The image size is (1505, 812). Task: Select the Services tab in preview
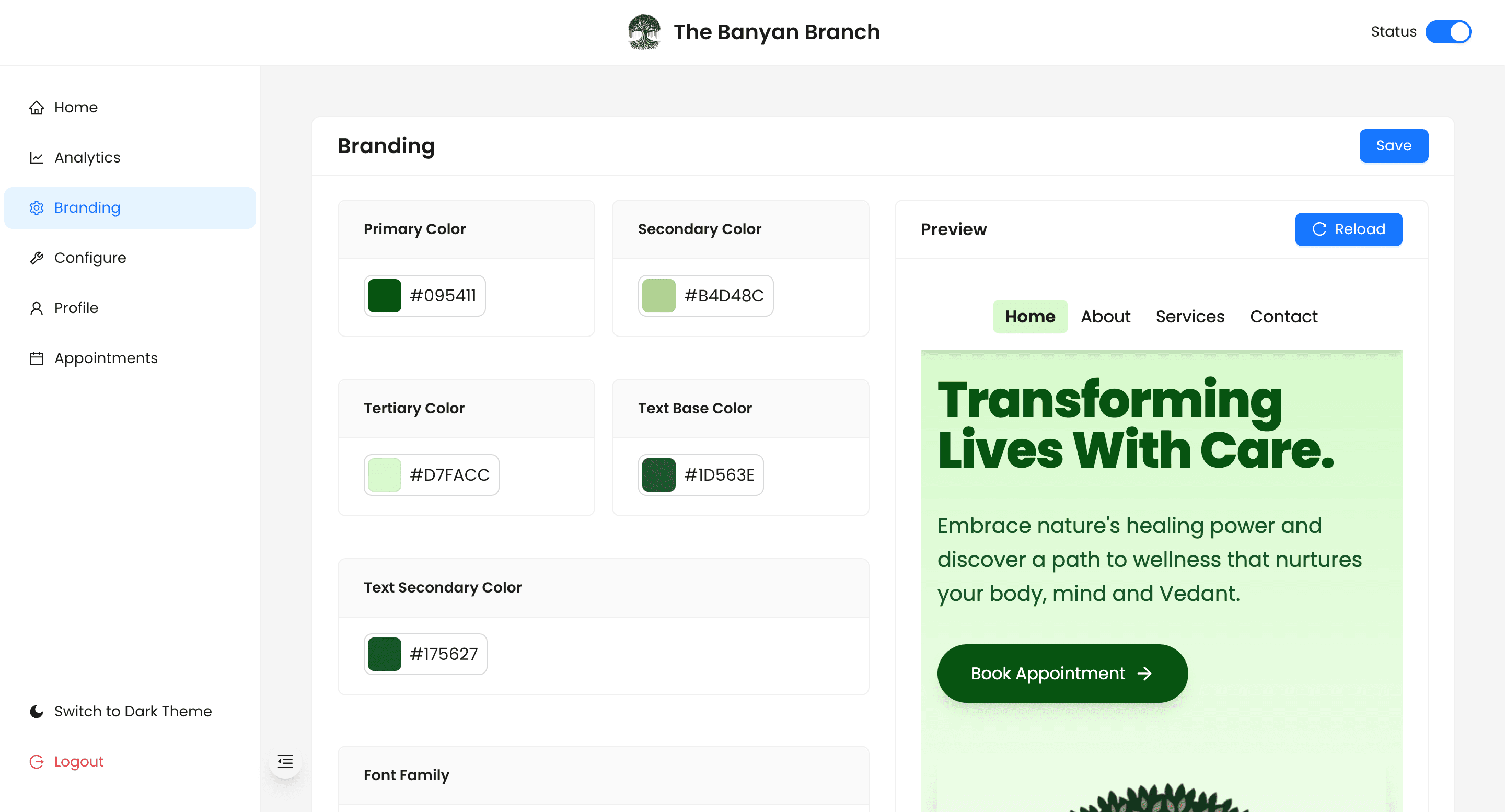(1190, 317)
